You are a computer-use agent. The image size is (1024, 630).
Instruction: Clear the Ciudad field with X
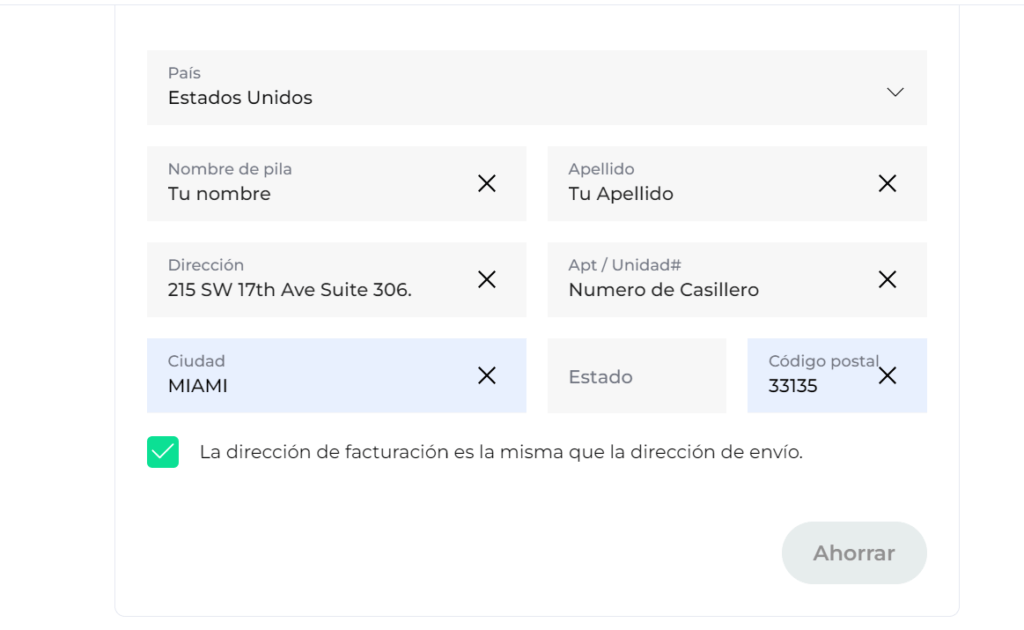[x=487, y=375]
